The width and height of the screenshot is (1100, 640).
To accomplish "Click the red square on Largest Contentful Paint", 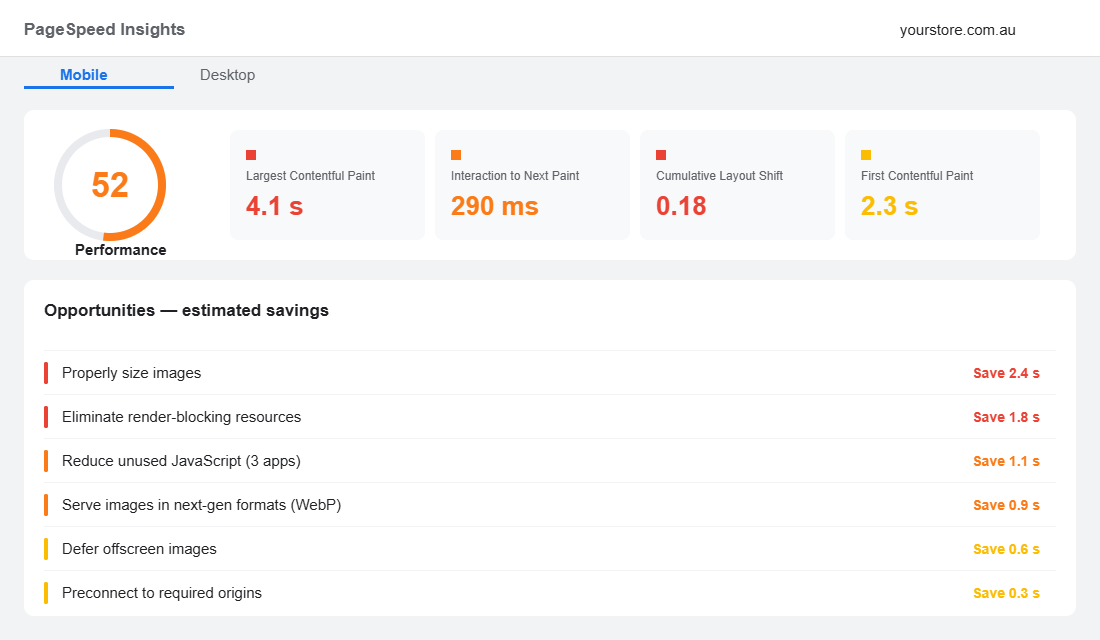I will (x=251, y=155).
